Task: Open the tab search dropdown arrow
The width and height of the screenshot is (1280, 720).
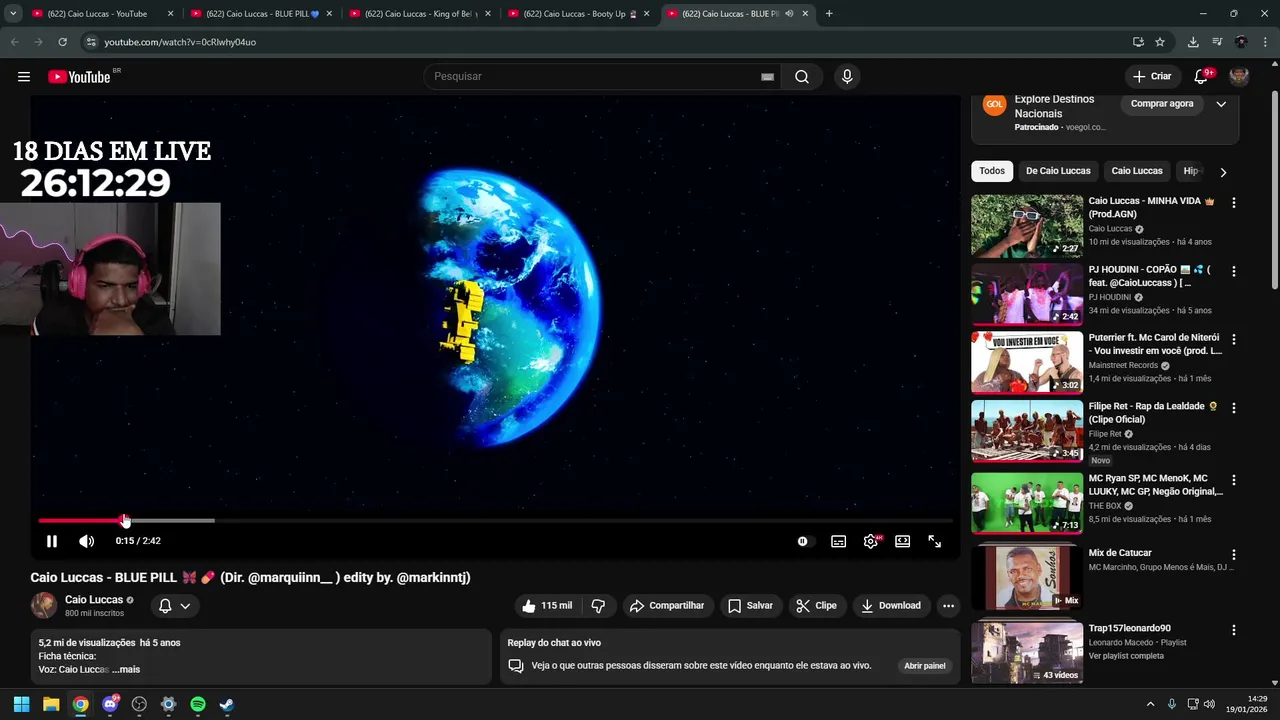Action: [13, 14]
